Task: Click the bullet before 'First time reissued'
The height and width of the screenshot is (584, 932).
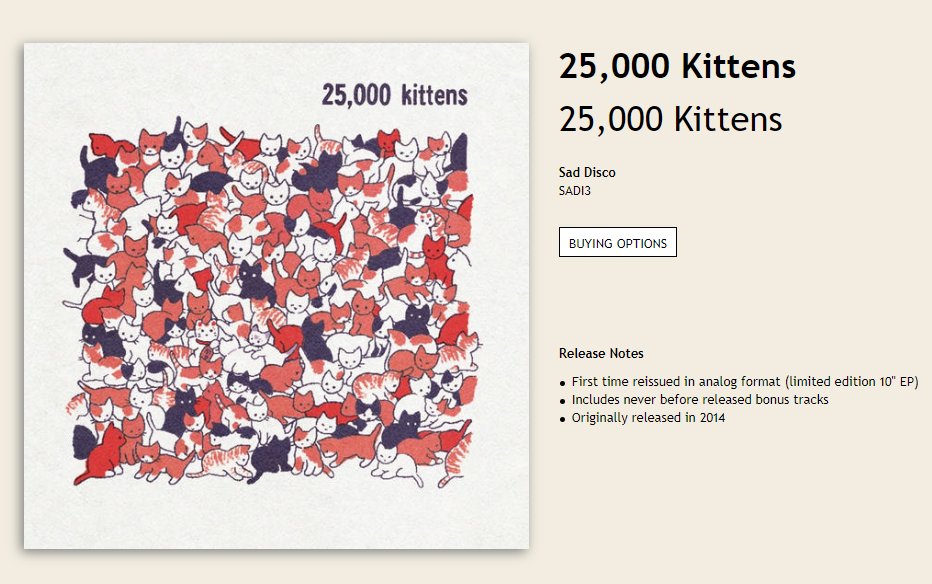Action: [x=563, y=383]
